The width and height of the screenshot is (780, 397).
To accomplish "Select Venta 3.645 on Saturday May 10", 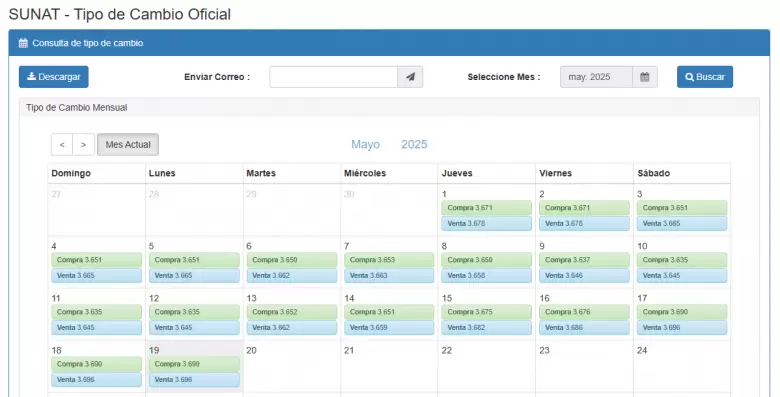I will 682,276.
